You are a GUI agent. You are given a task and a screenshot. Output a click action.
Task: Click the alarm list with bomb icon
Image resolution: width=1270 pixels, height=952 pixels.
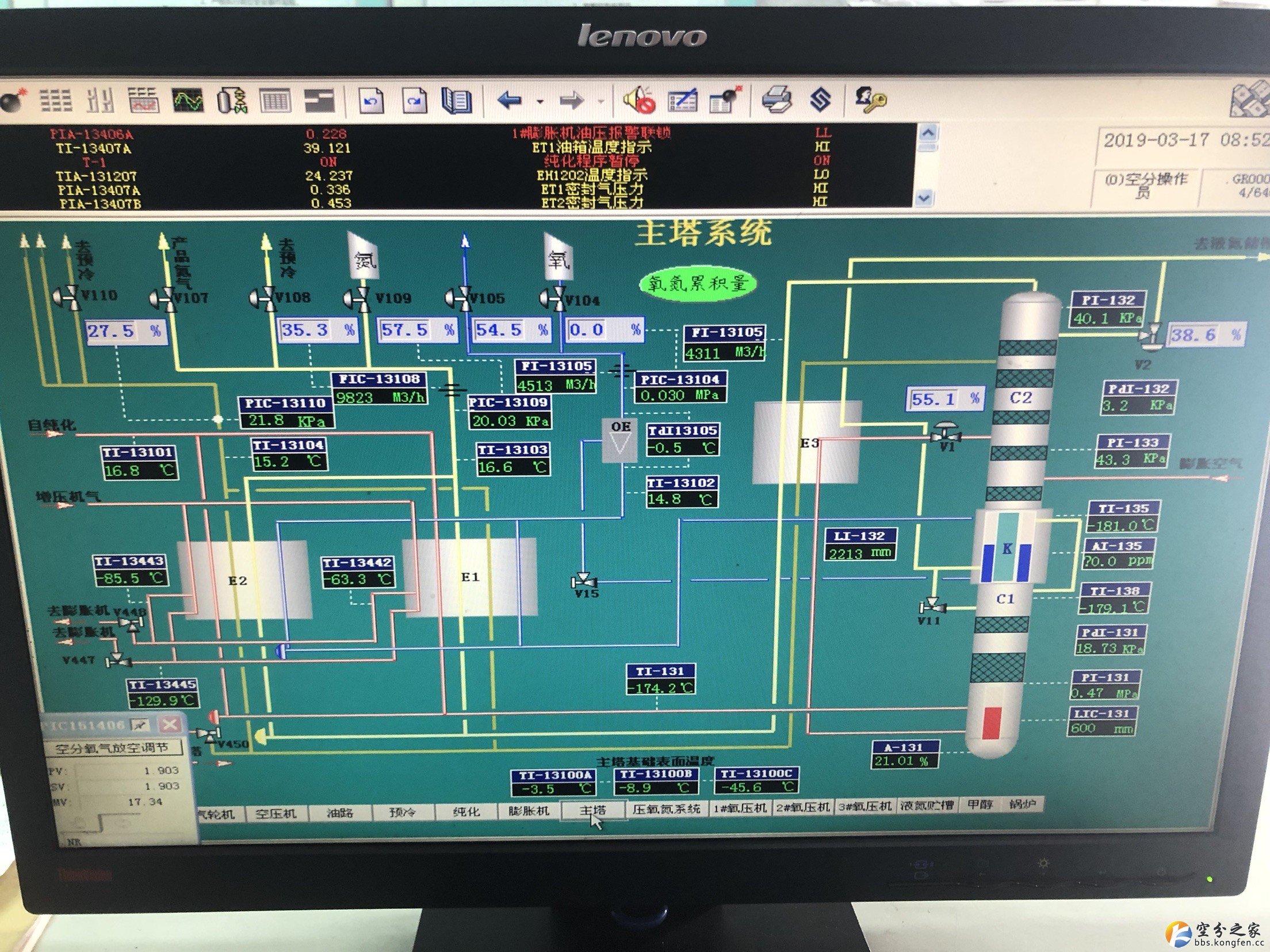(x=725, y=99)
